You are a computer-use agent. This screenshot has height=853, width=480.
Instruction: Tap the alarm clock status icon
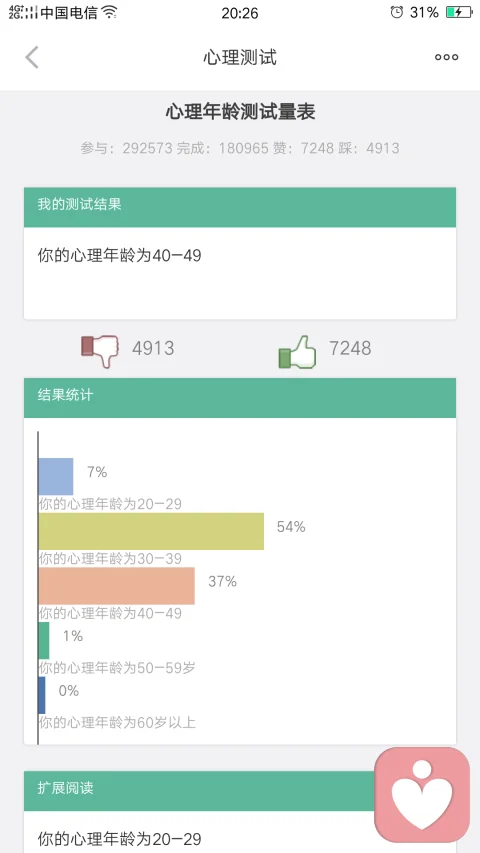(397, 12)
